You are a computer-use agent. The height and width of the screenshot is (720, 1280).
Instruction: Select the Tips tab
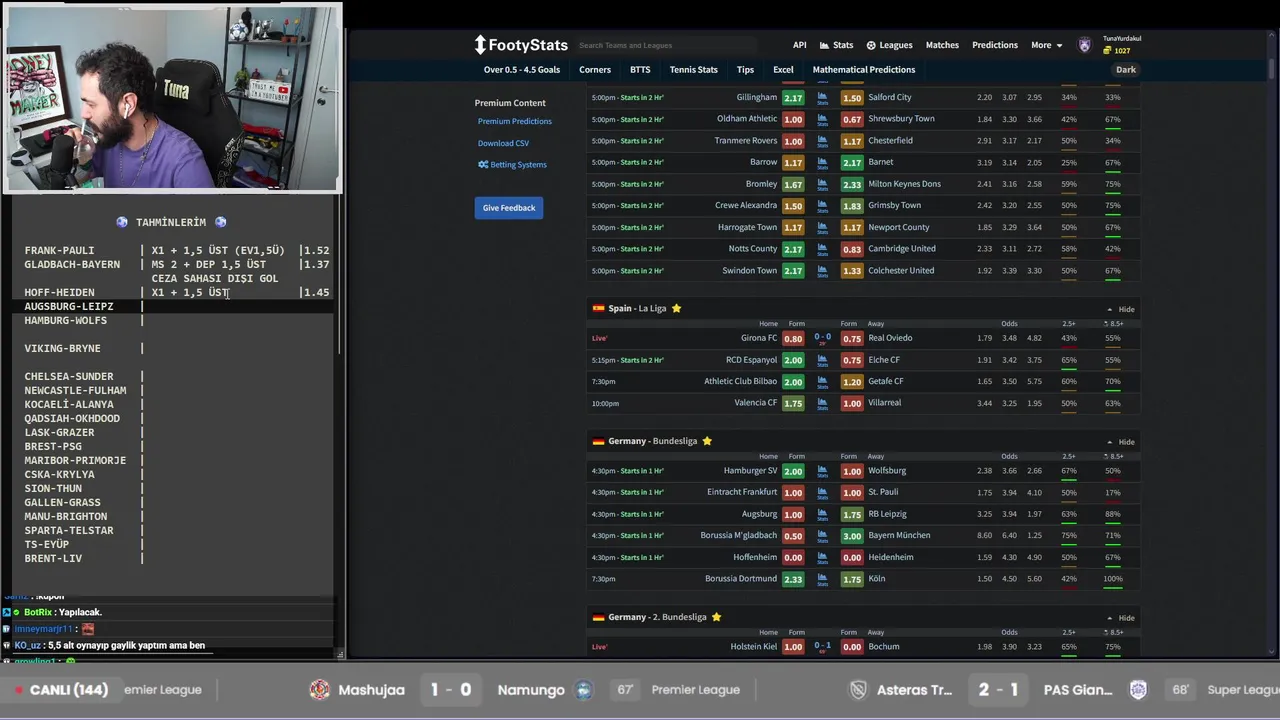(x=745, y=70)
